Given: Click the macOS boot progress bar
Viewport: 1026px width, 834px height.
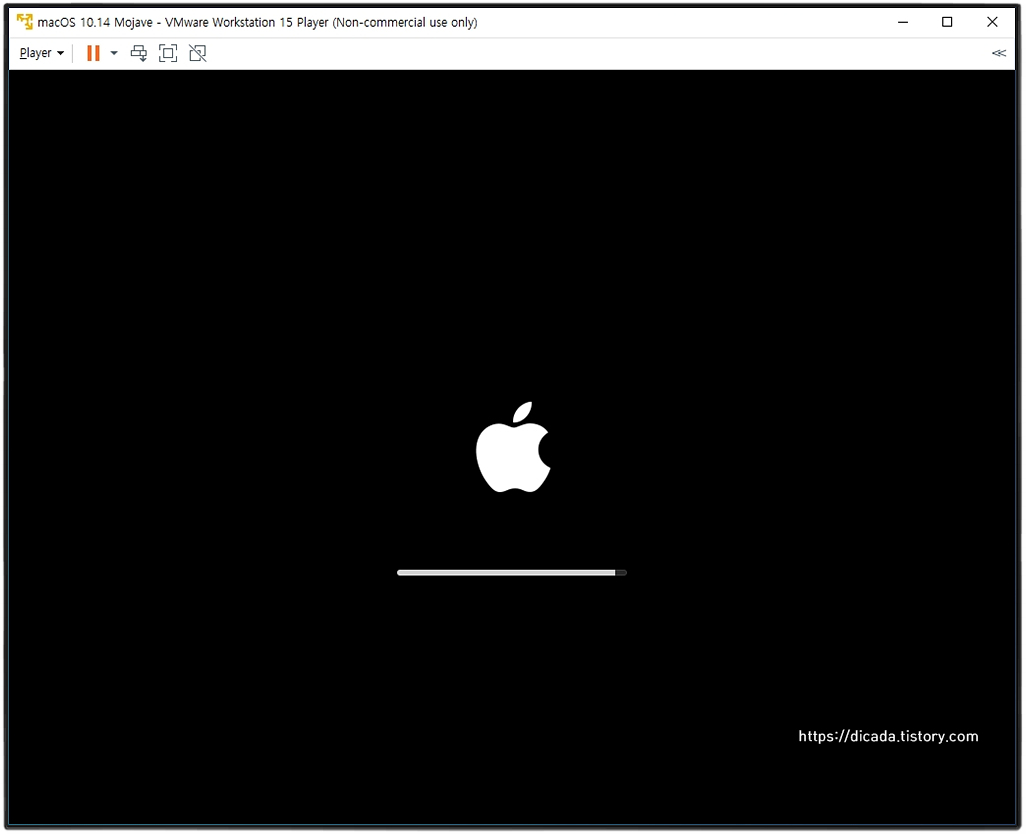Looking at the screenshot, I should [x=512, y=572].
